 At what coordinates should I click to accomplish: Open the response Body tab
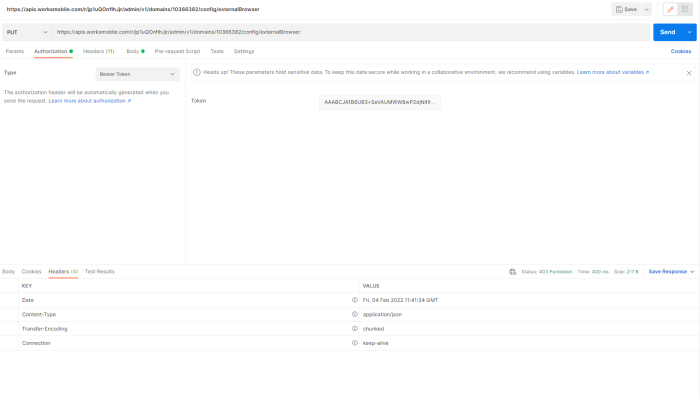point(8,272)
